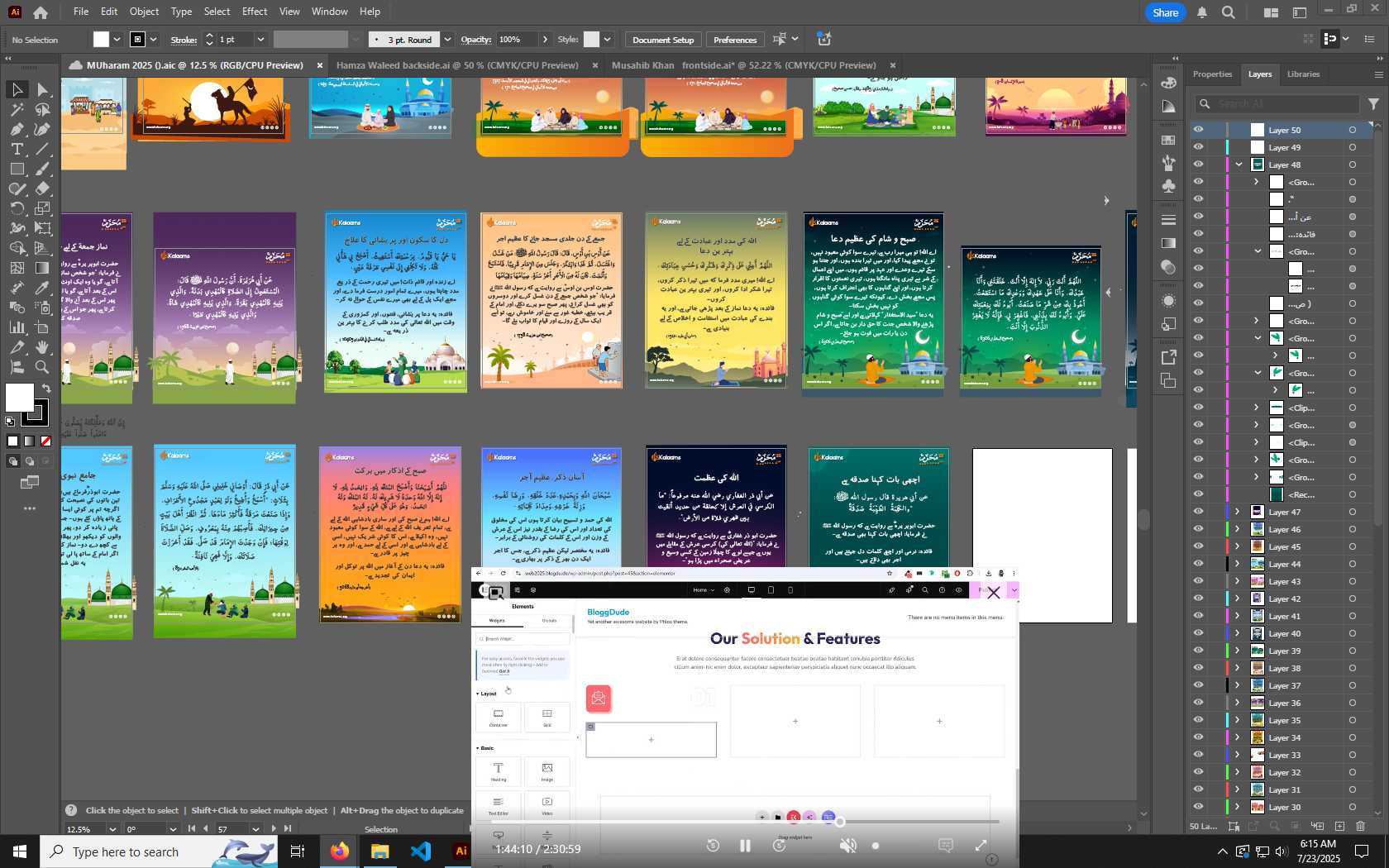Pause the picture-in-picture video
This screenshot has height=868, width=1389.
745,846
